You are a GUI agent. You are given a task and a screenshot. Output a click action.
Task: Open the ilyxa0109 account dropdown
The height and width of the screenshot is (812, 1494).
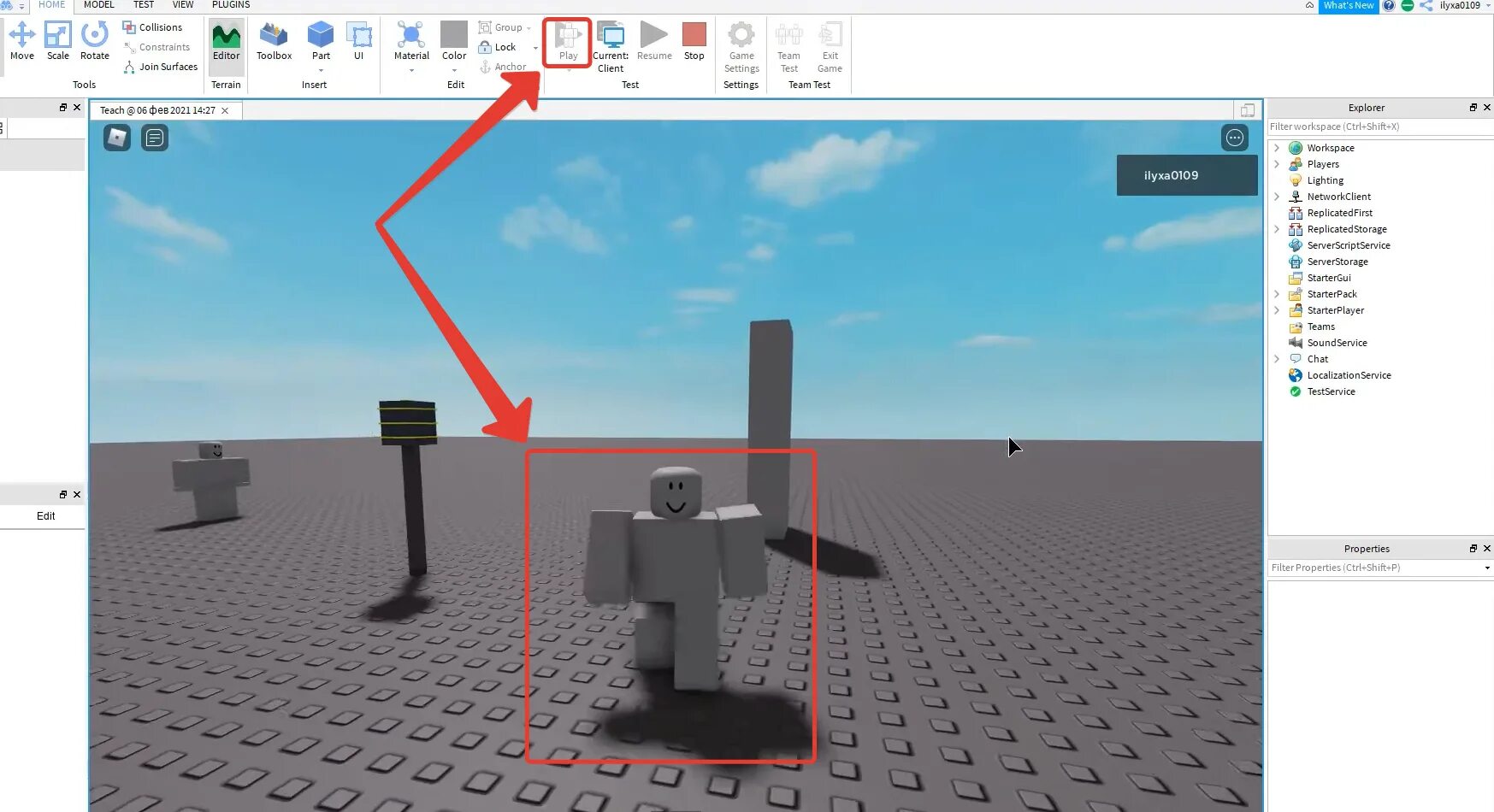[x=1489, y=6]
